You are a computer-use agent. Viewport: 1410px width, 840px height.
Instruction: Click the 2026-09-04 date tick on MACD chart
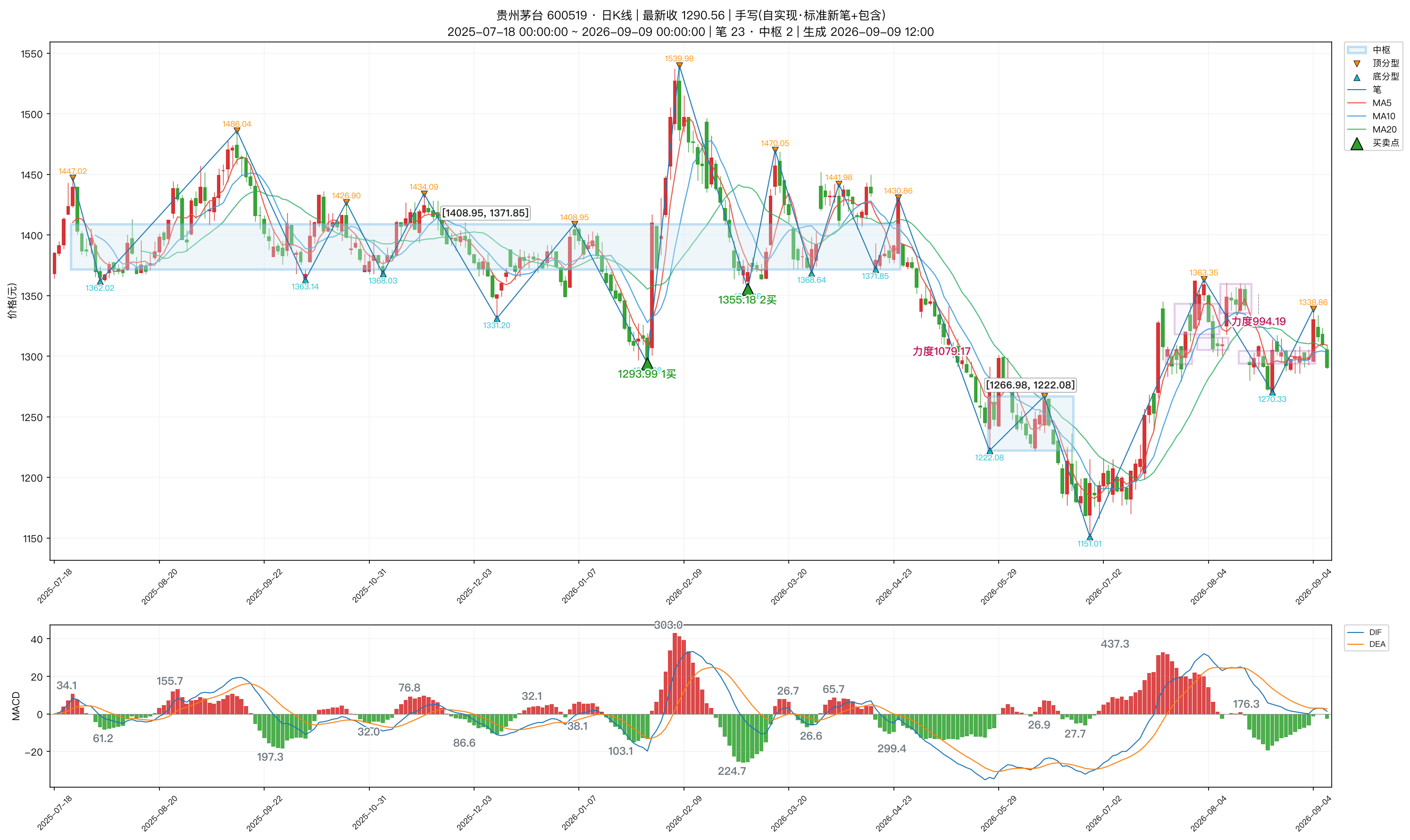point(1313,814)
